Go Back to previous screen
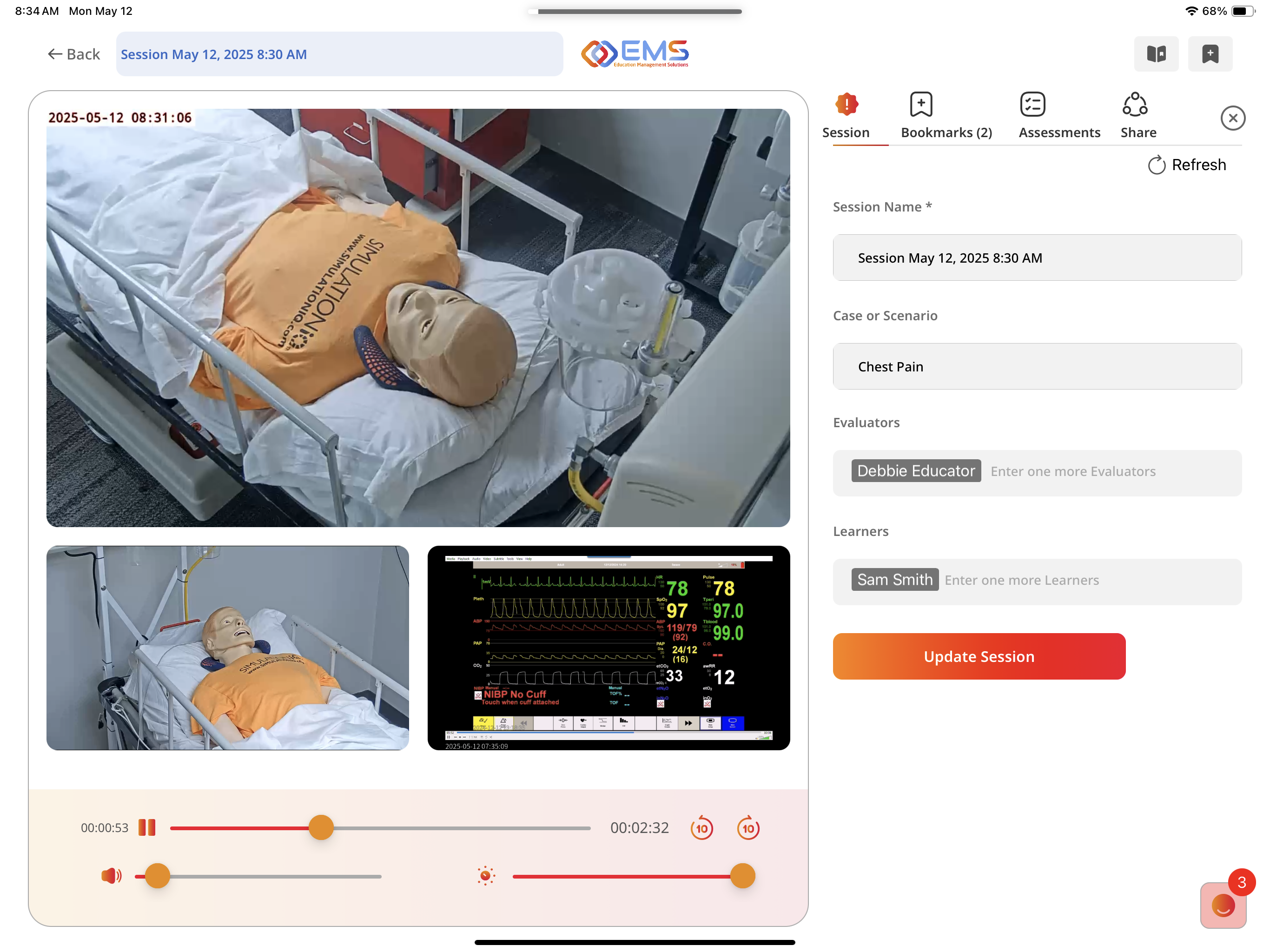Viewport: 1270px width, 952px height. tap(73, 54)
